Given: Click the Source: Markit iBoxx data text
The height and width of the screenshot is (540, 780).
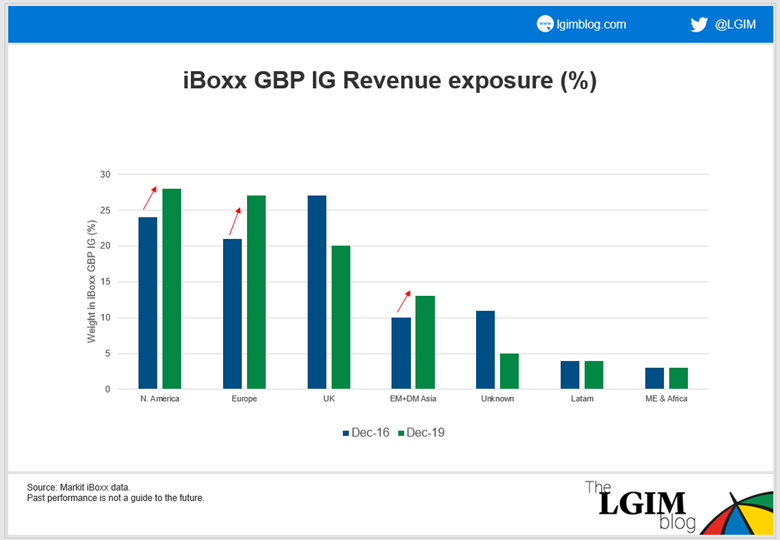Looking at the screenshot, I should (79, 487).
